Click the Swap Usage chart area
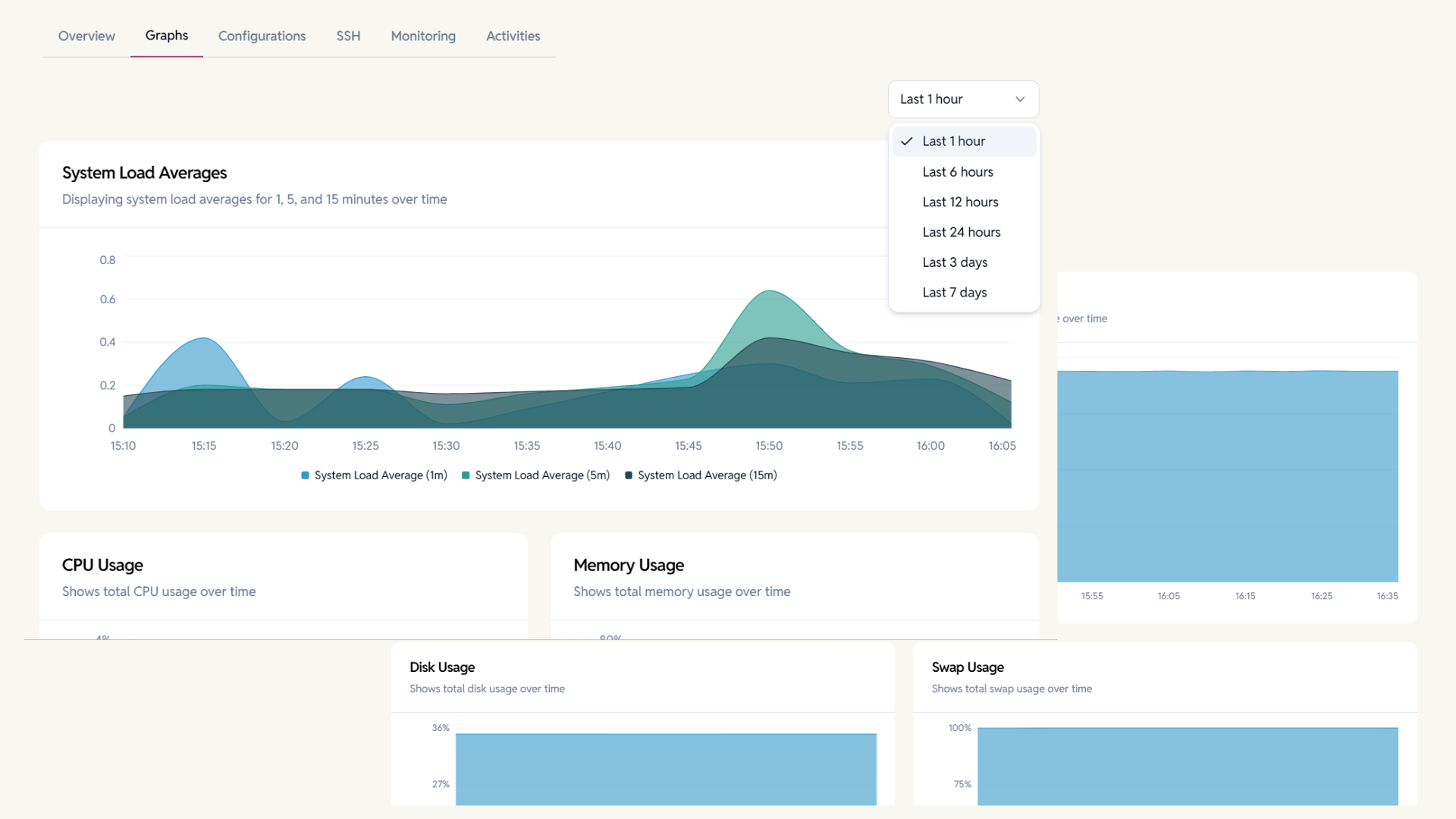Viewport: 1456px width, 819px height. [x=1187, y=766]
